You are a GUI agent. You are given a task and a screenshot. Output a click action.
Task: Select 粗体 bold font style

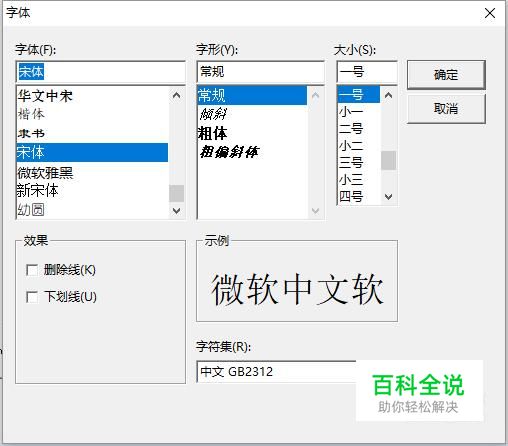coord(252,133)
